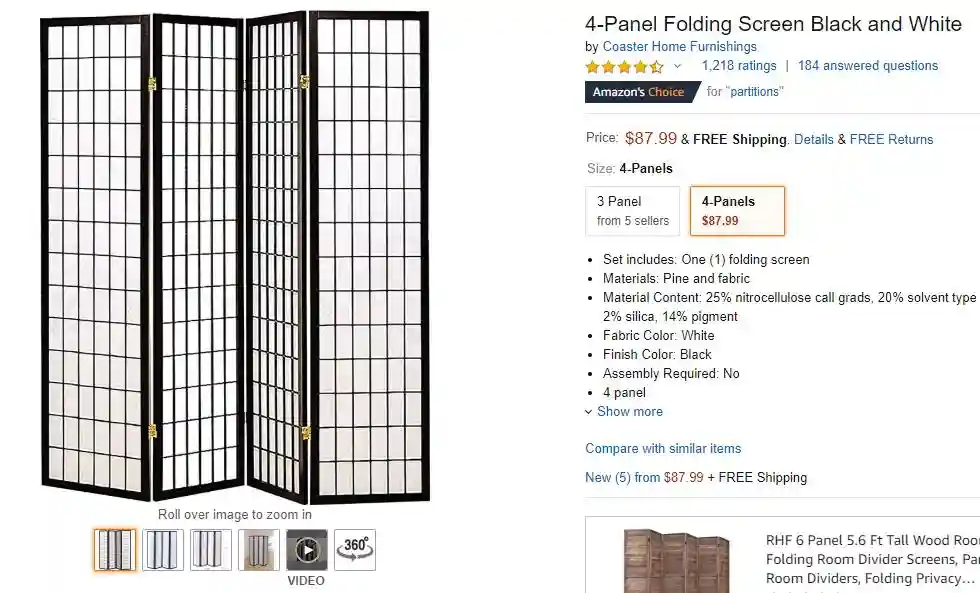Expand the Show more feature list
The height and width of the screenshot is (593, 980).
point(629,411)
